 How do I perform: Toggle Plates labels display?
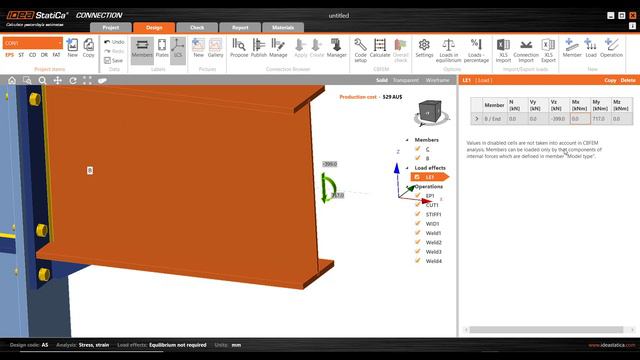(162, 48)
